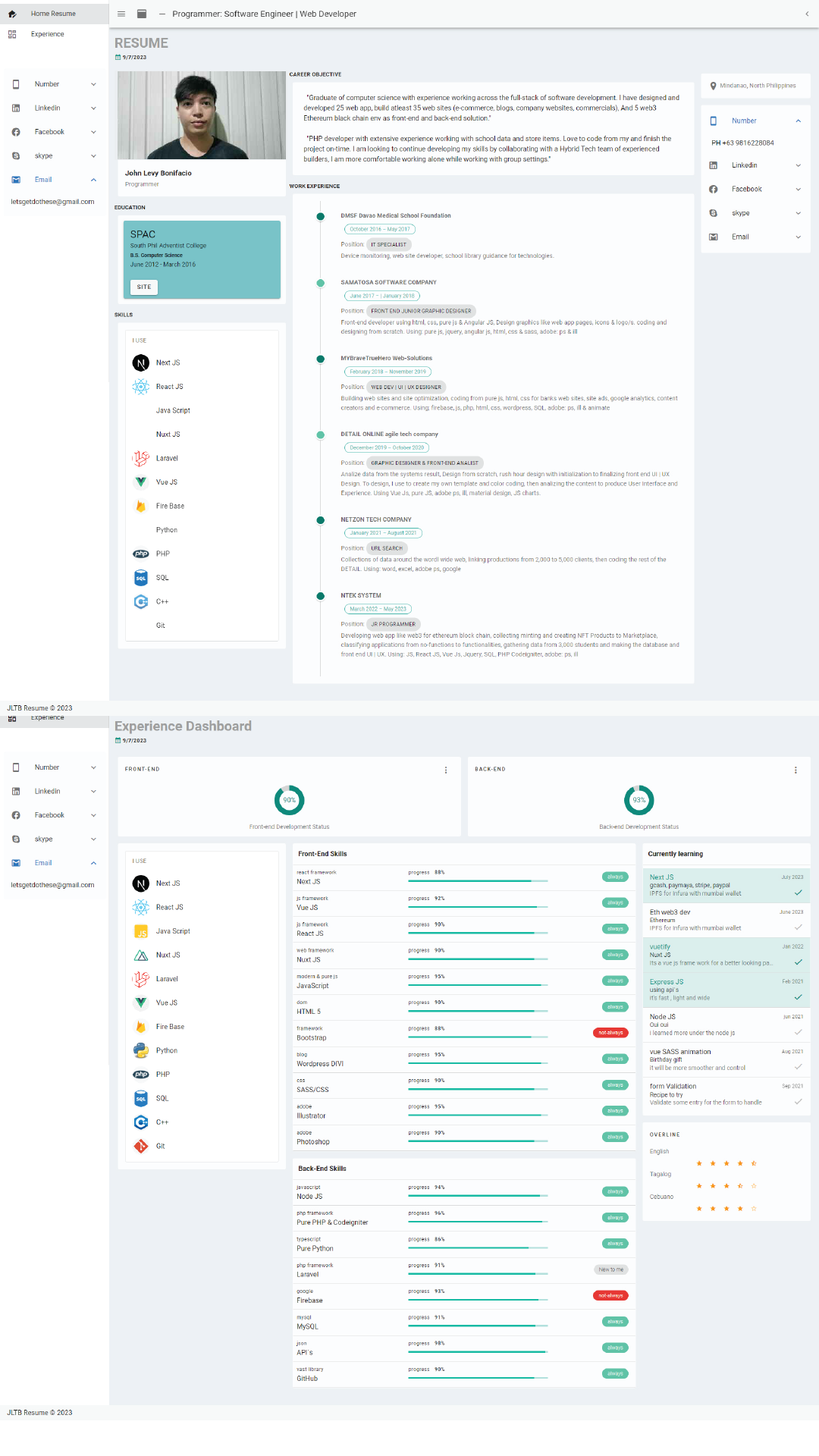Viewport: 819px width, 1456px height.
Task: Click the Home Resume sidebar item
Action: click(x=54, y=14)
